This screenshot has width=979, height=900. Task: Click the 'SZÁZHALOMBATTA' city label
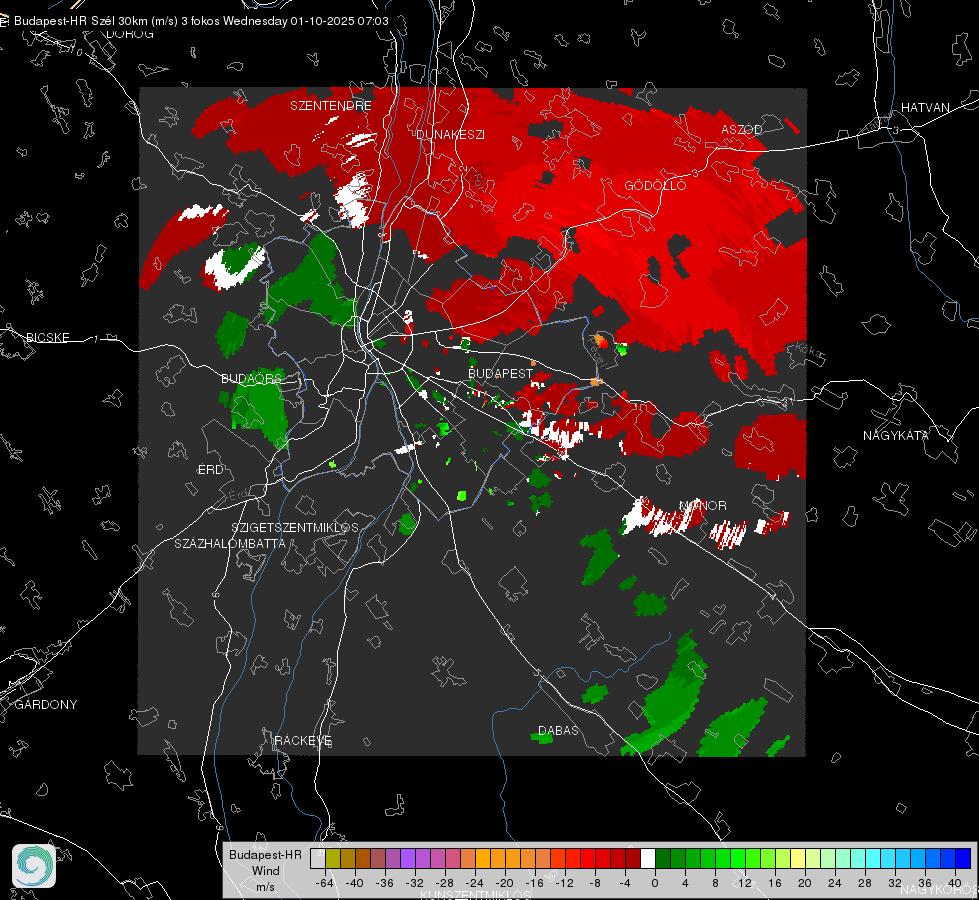click(230, 543)
